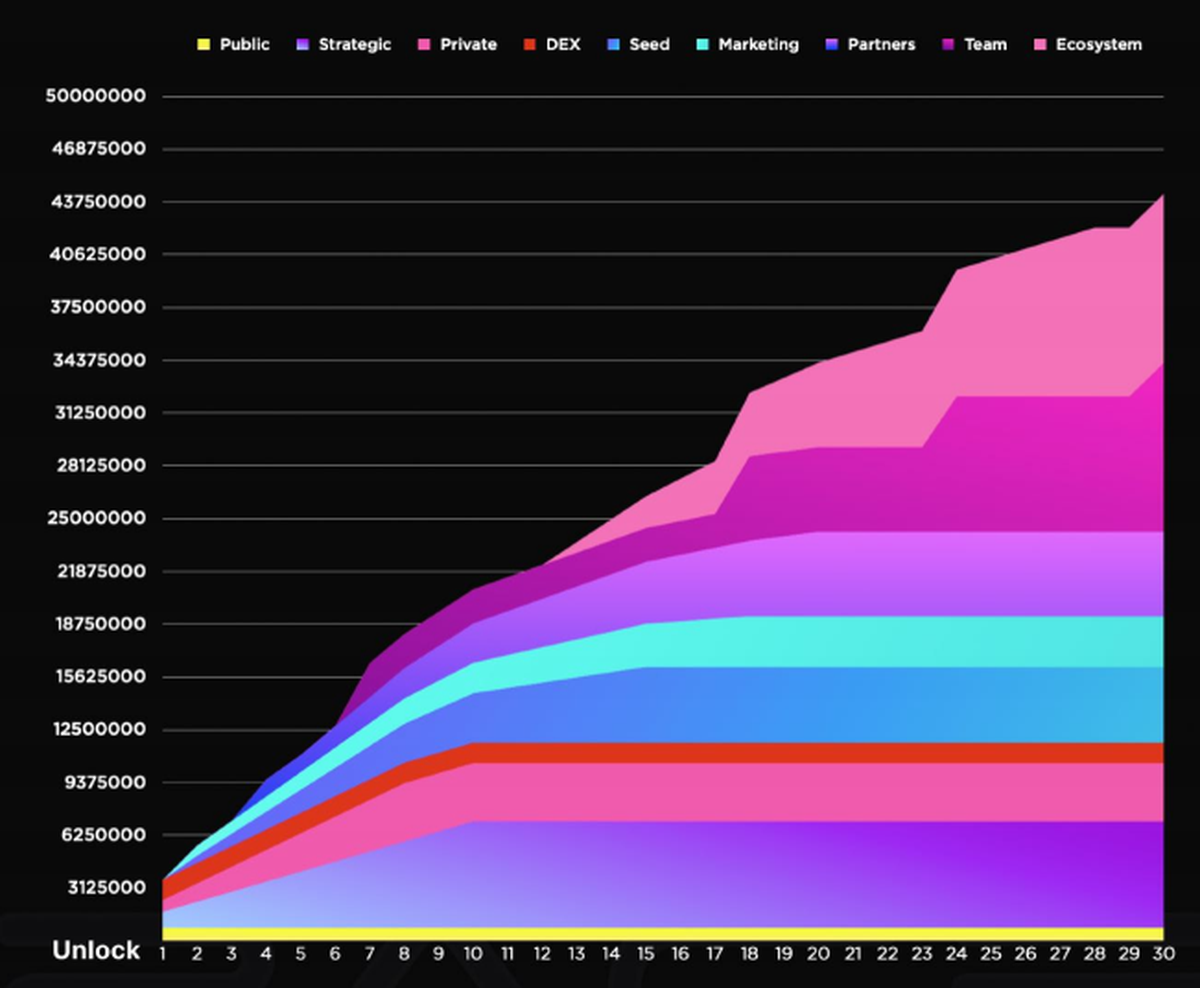
Task: Select the Team legend label
Action: point(985,45)
